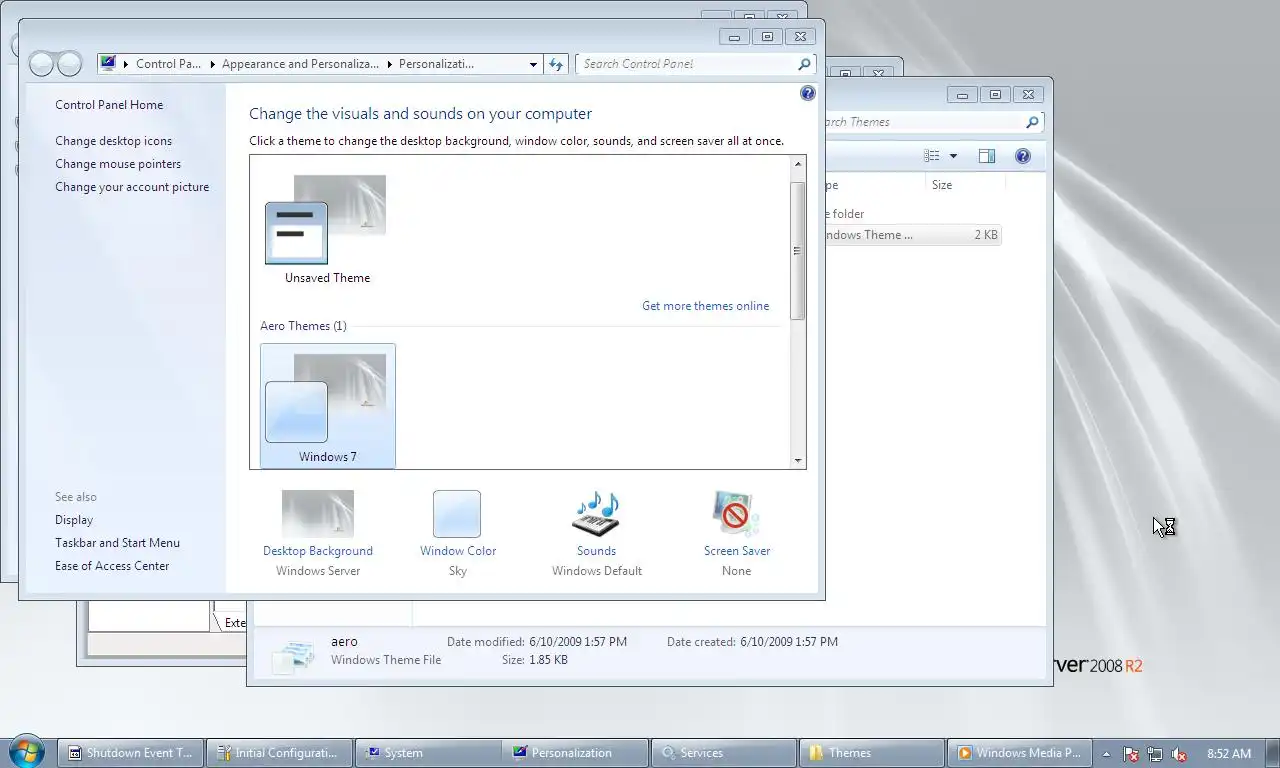Image resolution: width=1280 pixels, height=768 pixels.
Task: Click Change desktop icons link
Action: click(x=114, y=141)
